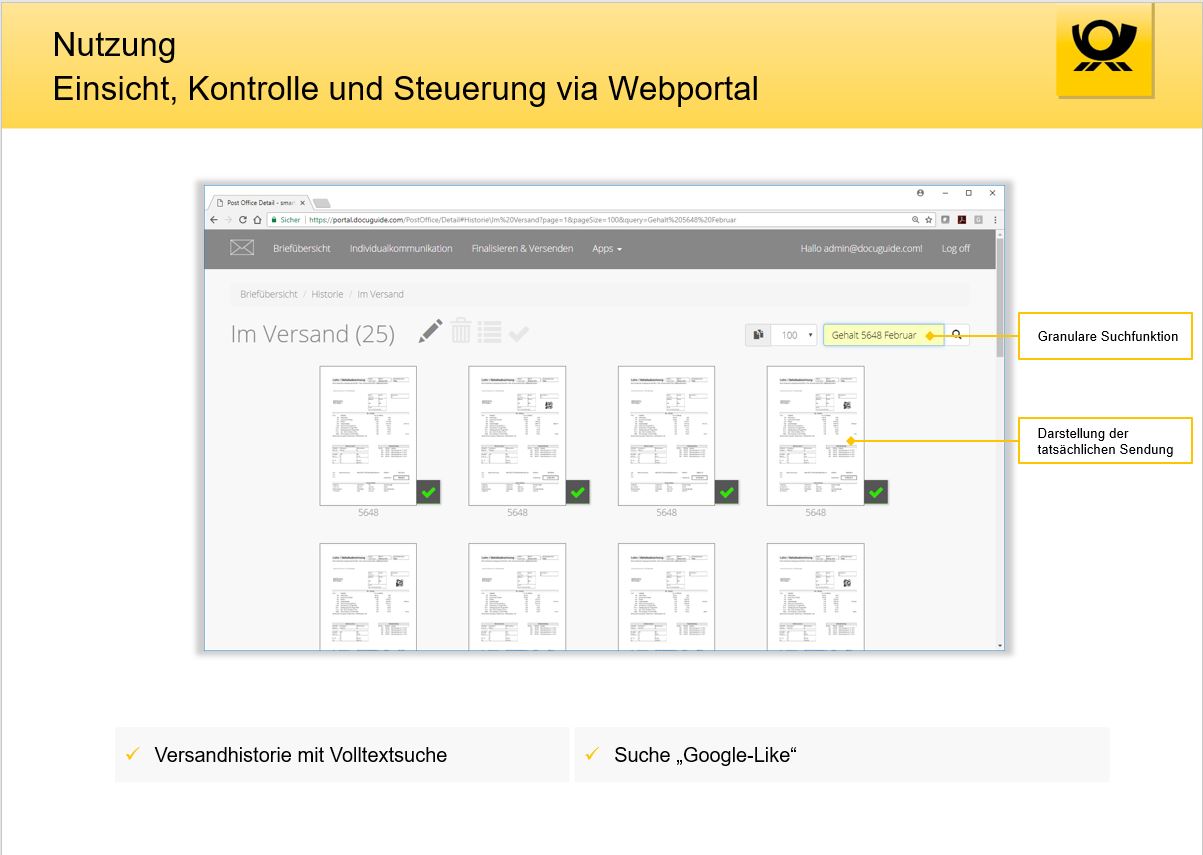Toggle green checkmark on fourth document
The image size is (1203, 855).
[x=876, y=492]
